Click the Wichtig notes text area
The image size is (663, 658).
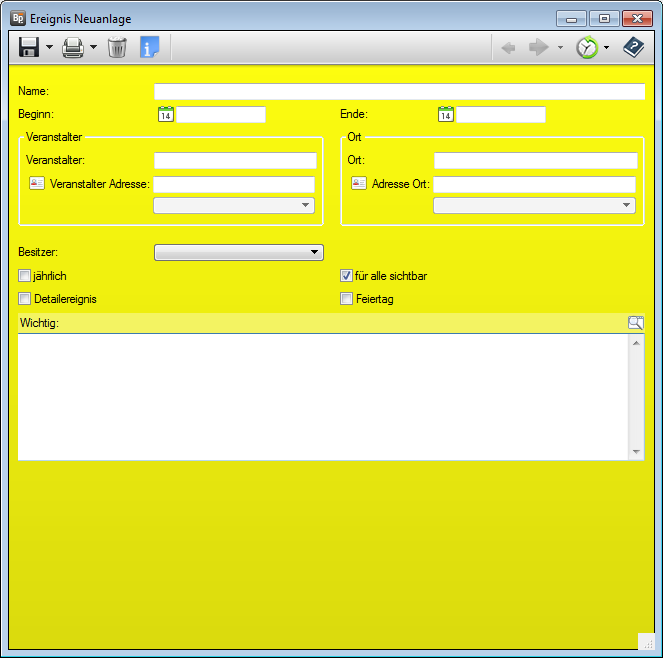[x=324, y=396]
